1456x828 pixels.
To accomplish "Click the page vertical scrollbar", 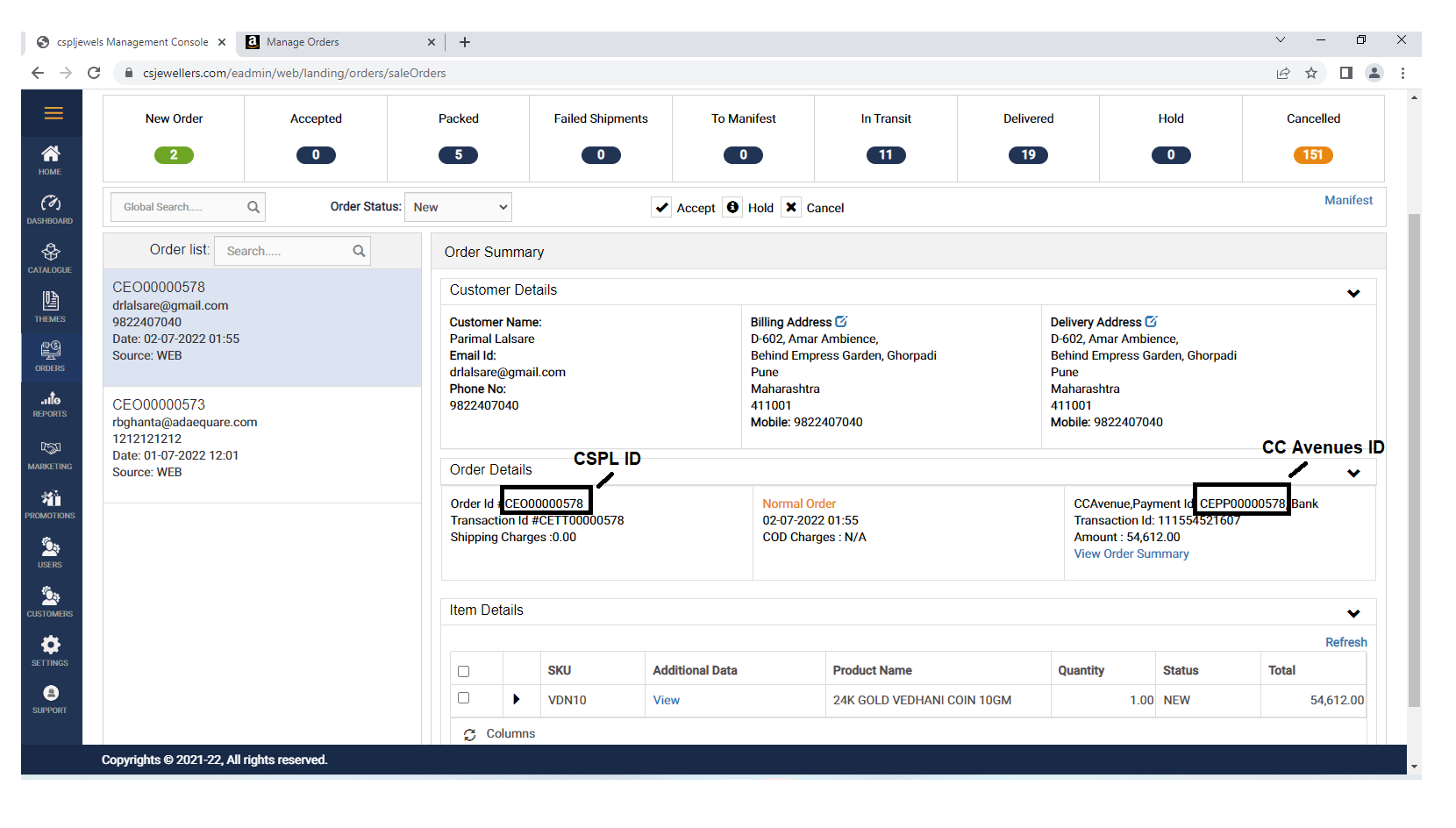I will click(x=1413, y=460).
